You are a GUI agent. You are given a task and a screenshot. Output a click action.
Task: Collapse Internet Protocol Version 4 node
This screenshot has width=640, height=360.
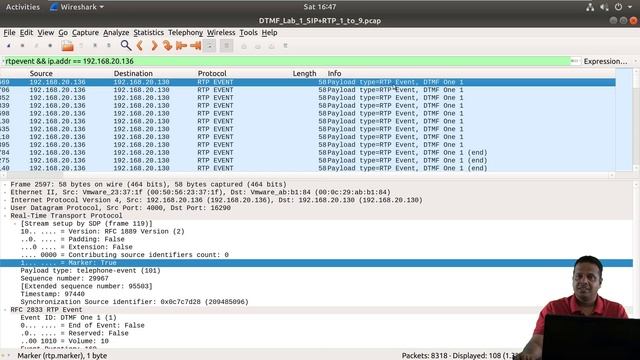pyautogui.click(x=5, y=200)
